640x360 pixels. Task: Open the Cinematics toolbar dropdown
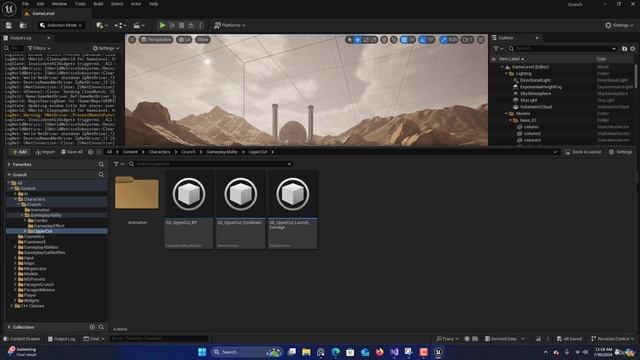[139, 25]
